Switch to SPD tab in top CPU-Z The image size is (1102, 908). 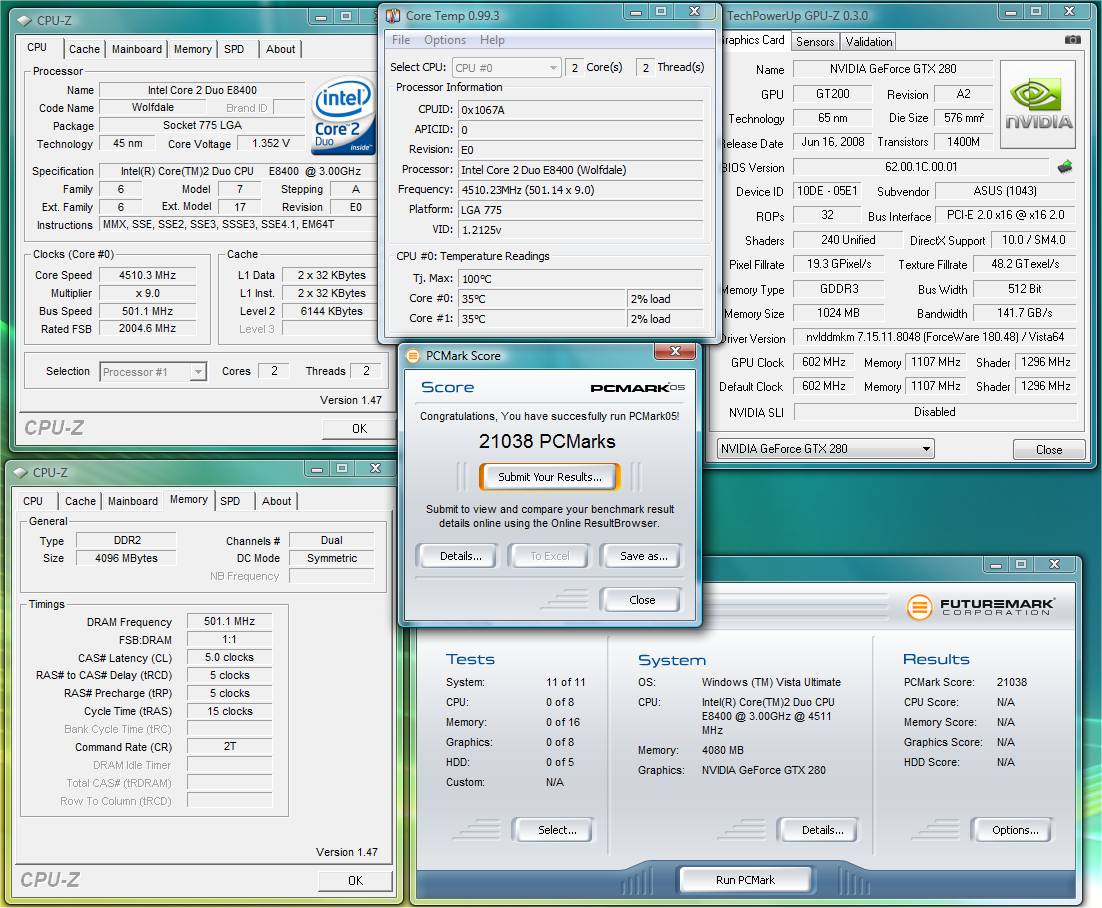(234, 49)
